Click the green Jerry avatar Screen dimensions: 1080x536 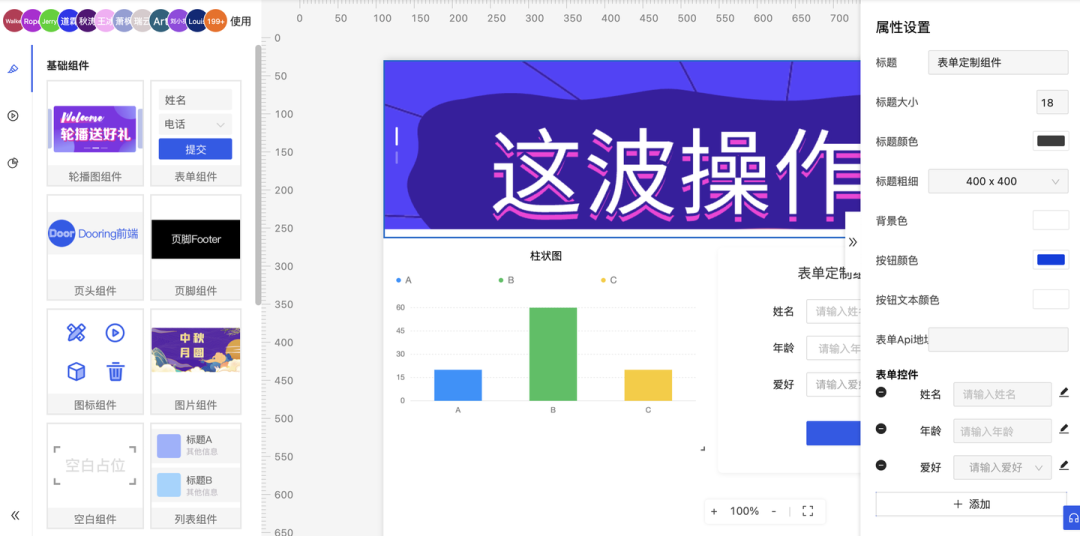[50, 21]
